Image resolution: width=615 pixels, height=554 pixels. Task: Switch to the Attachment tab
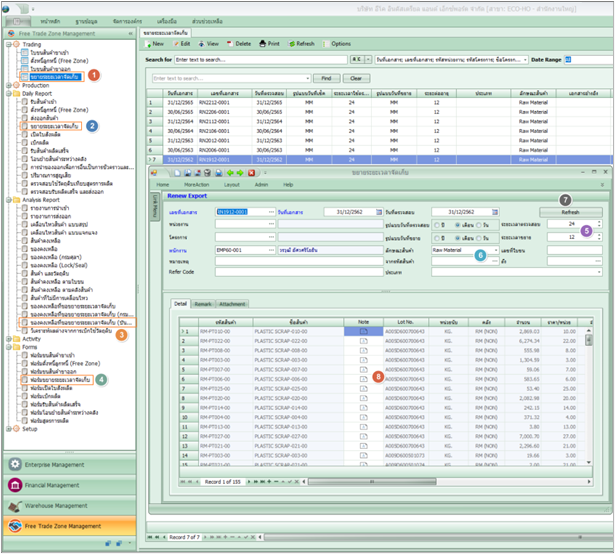point(232,304)
